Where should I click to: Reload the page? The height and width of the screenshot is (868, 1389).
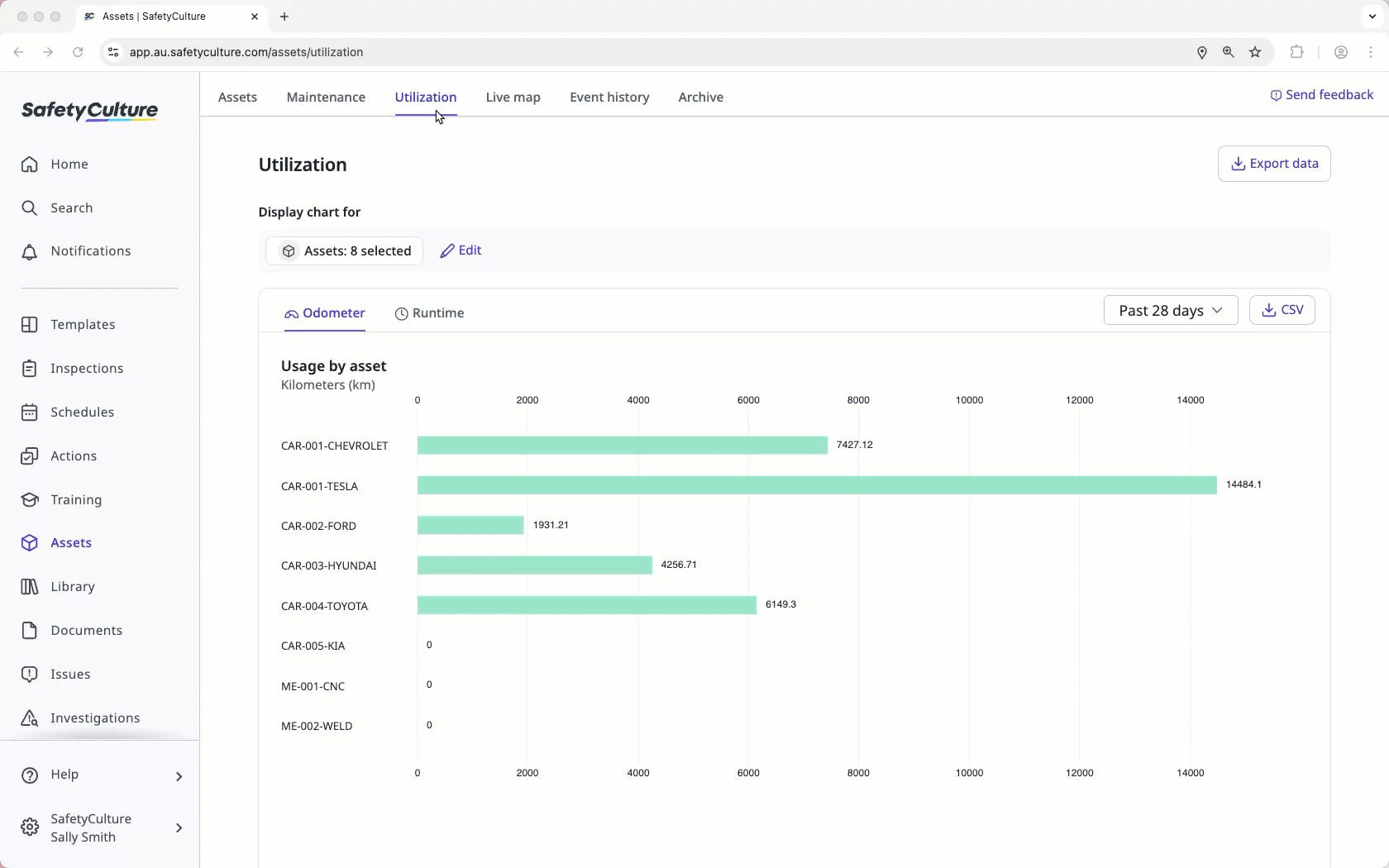coord(78,52)
